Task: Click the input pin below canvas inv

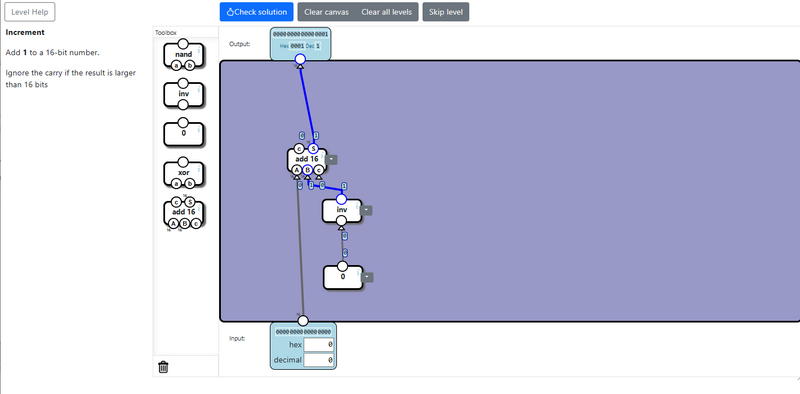Action: 341,220
